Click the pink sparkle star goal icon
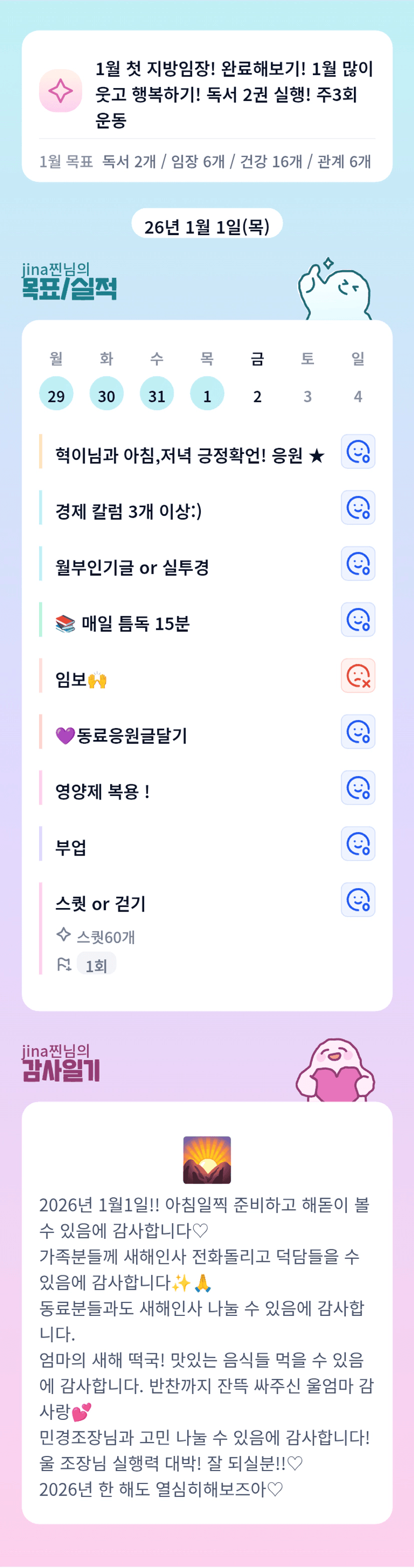 [x=60, y=91]
